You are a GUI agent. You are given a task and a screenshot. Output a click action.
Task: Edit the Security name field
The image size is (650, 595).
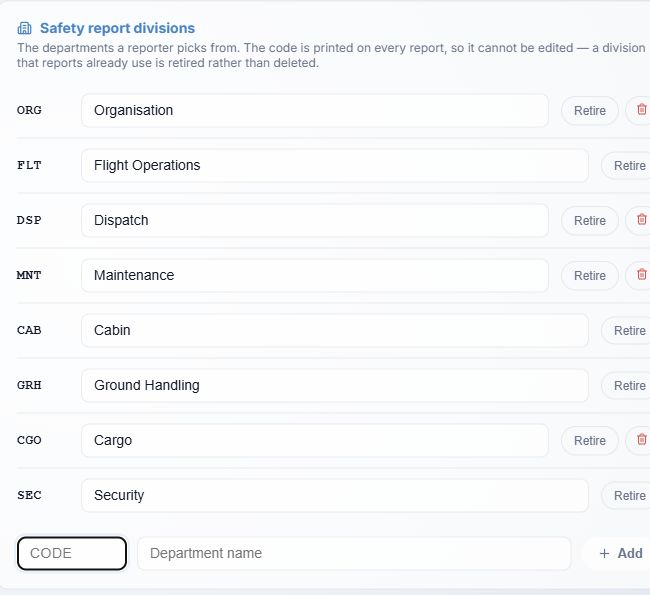click(x=335, y=495)
